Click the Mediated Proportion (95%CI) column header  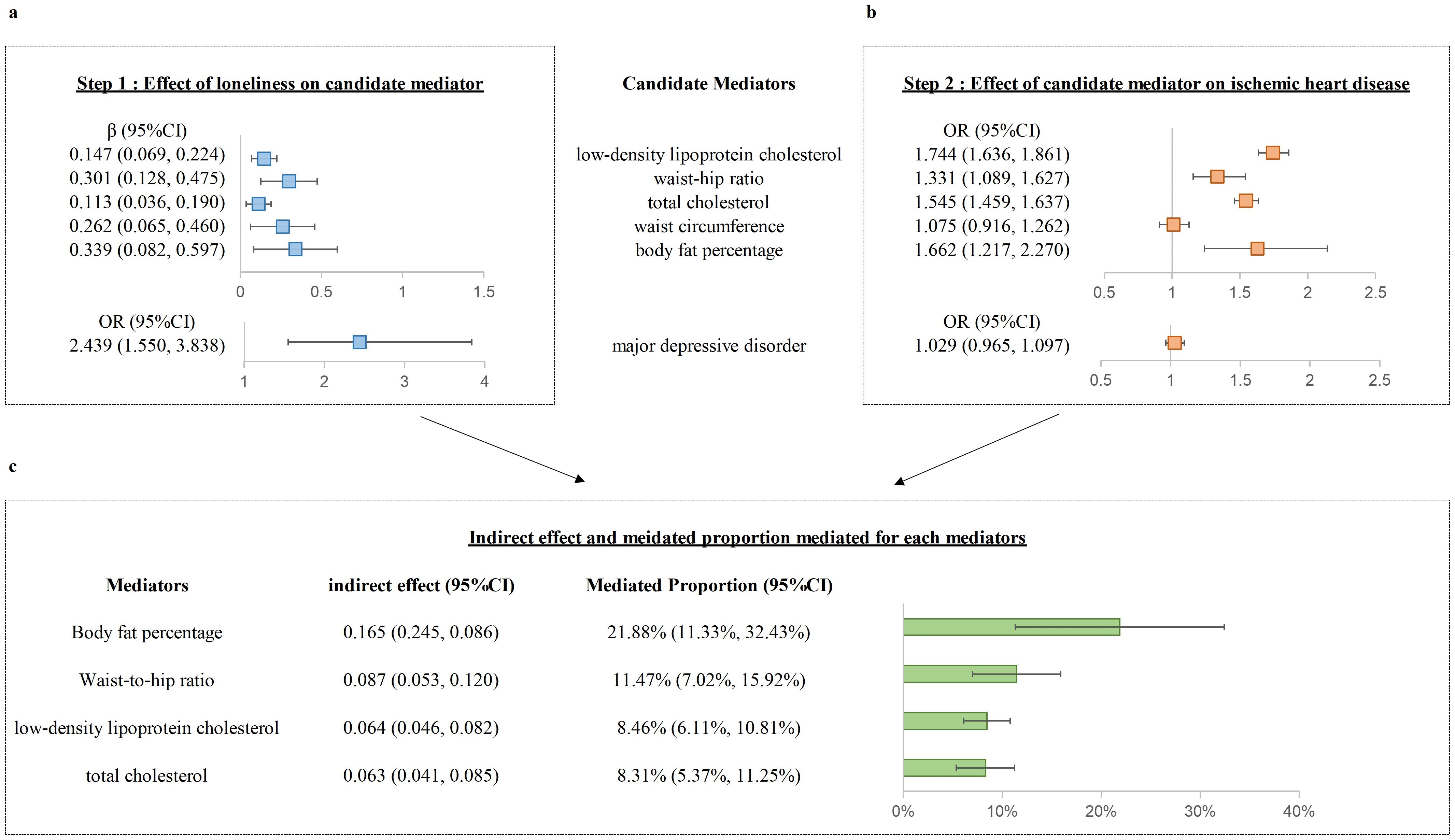click(709, 586)
